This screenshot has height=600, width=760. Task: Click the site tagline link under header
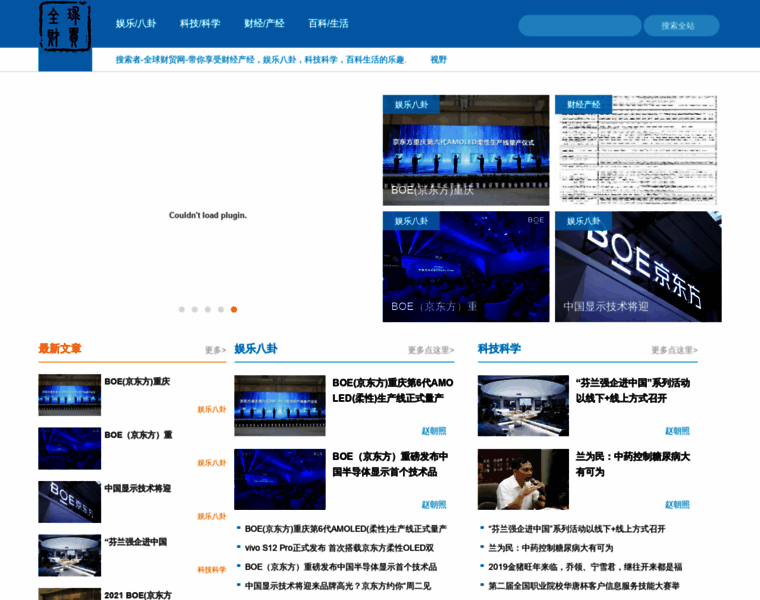coord(261,60)
